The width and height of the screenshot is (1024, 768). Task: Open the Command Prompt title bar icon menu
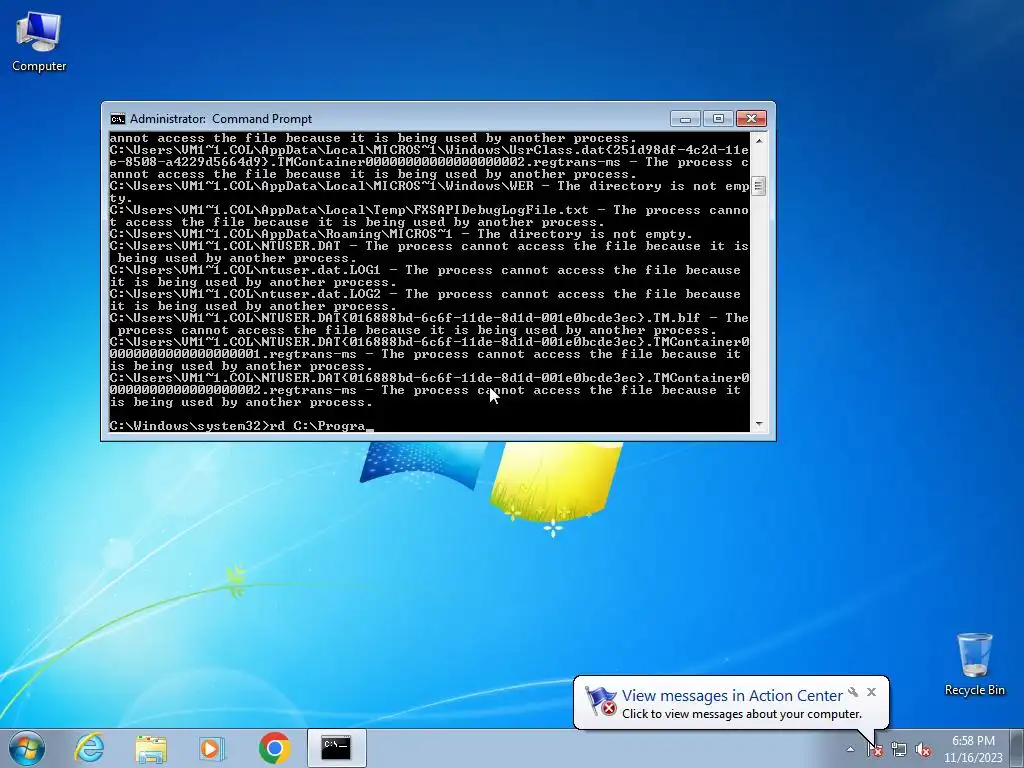pyautogui.click(x=118, y=119)
